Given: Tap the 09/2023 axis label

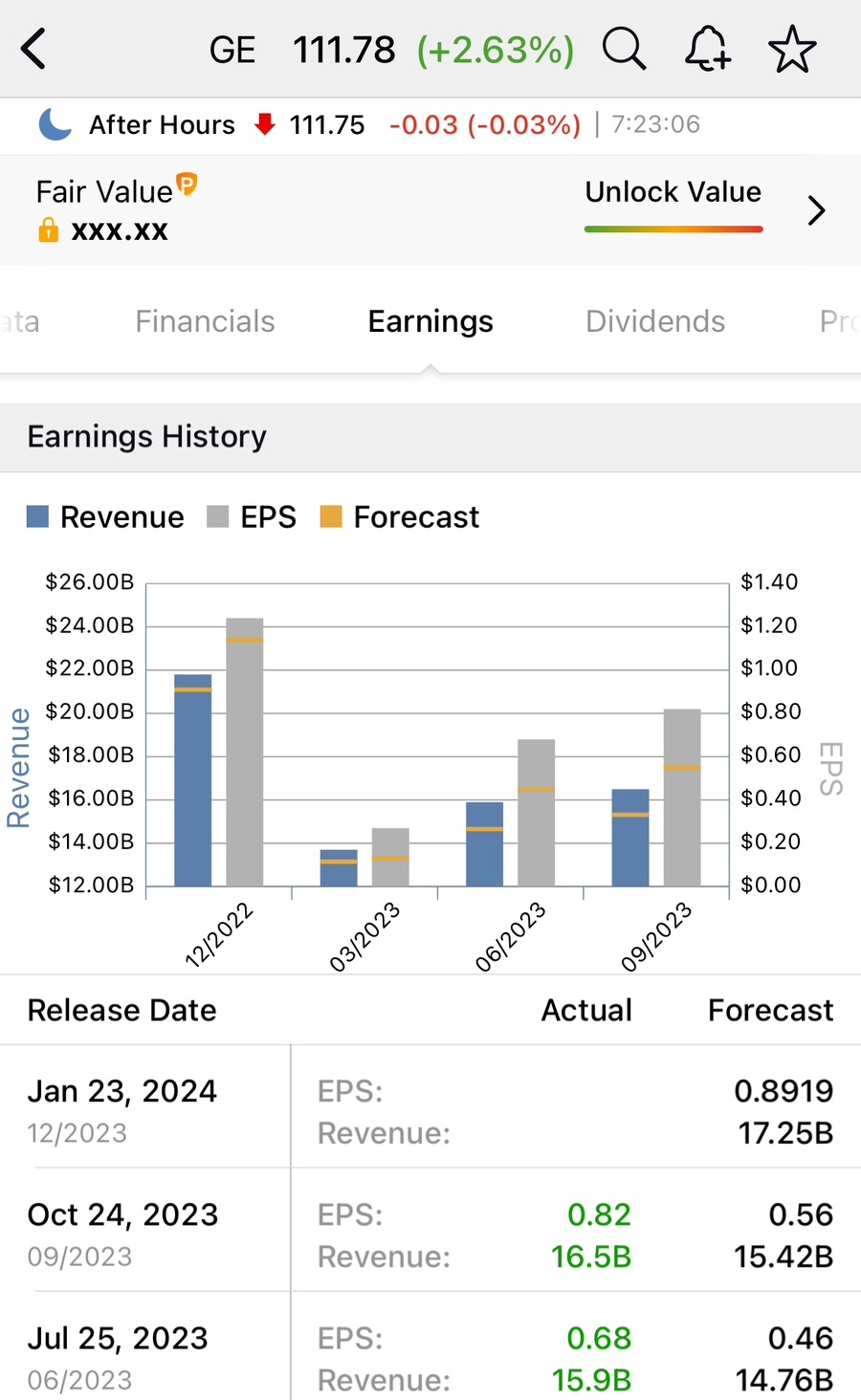Looking at the screenshot, I should (x=656, y=936).
